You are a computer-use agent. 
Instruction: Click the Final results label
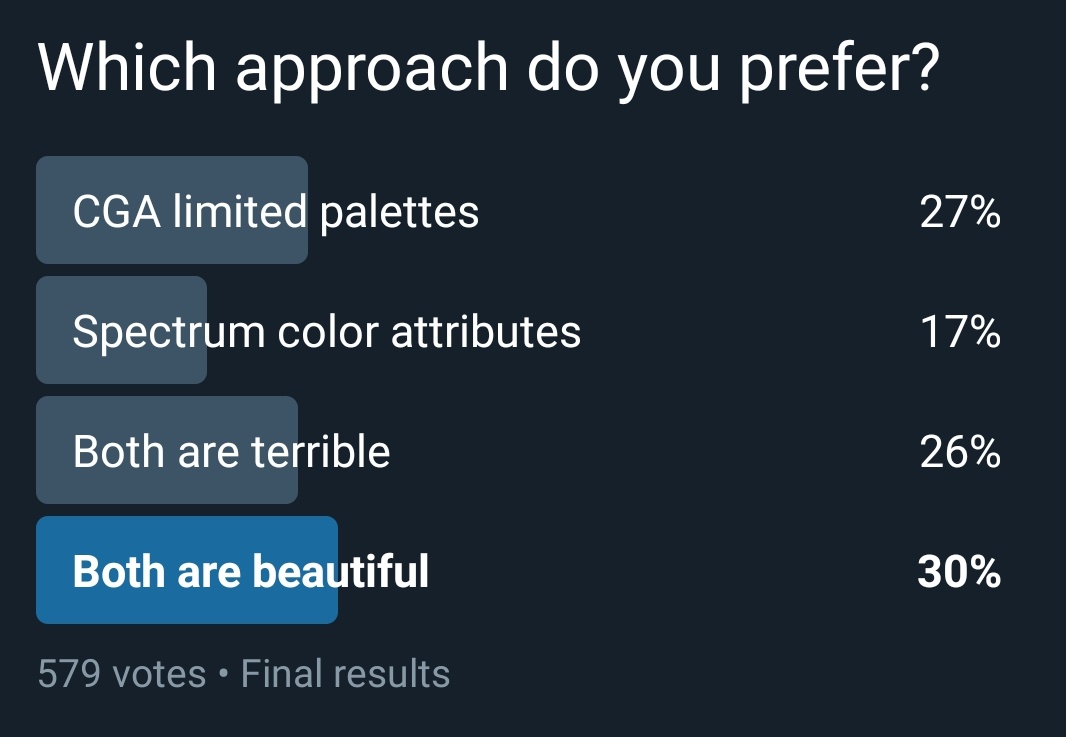pyautogui.click(x=345, y=674)
